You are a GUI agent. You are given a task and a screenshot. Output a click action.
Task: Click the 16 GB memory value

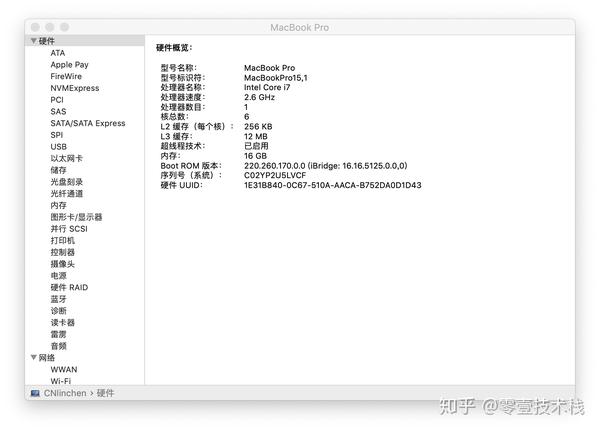click(255, 156)
